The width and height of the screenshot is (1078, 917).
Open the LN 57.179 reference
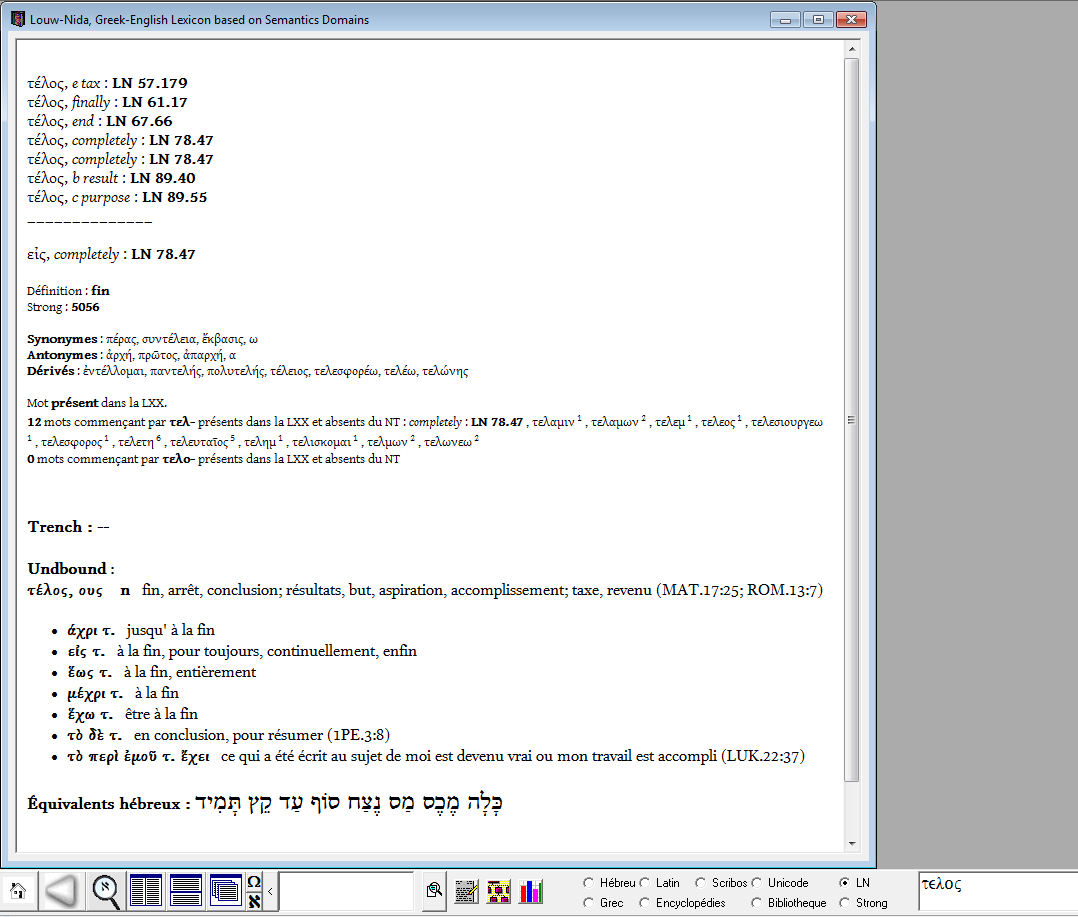click(150, 83)
